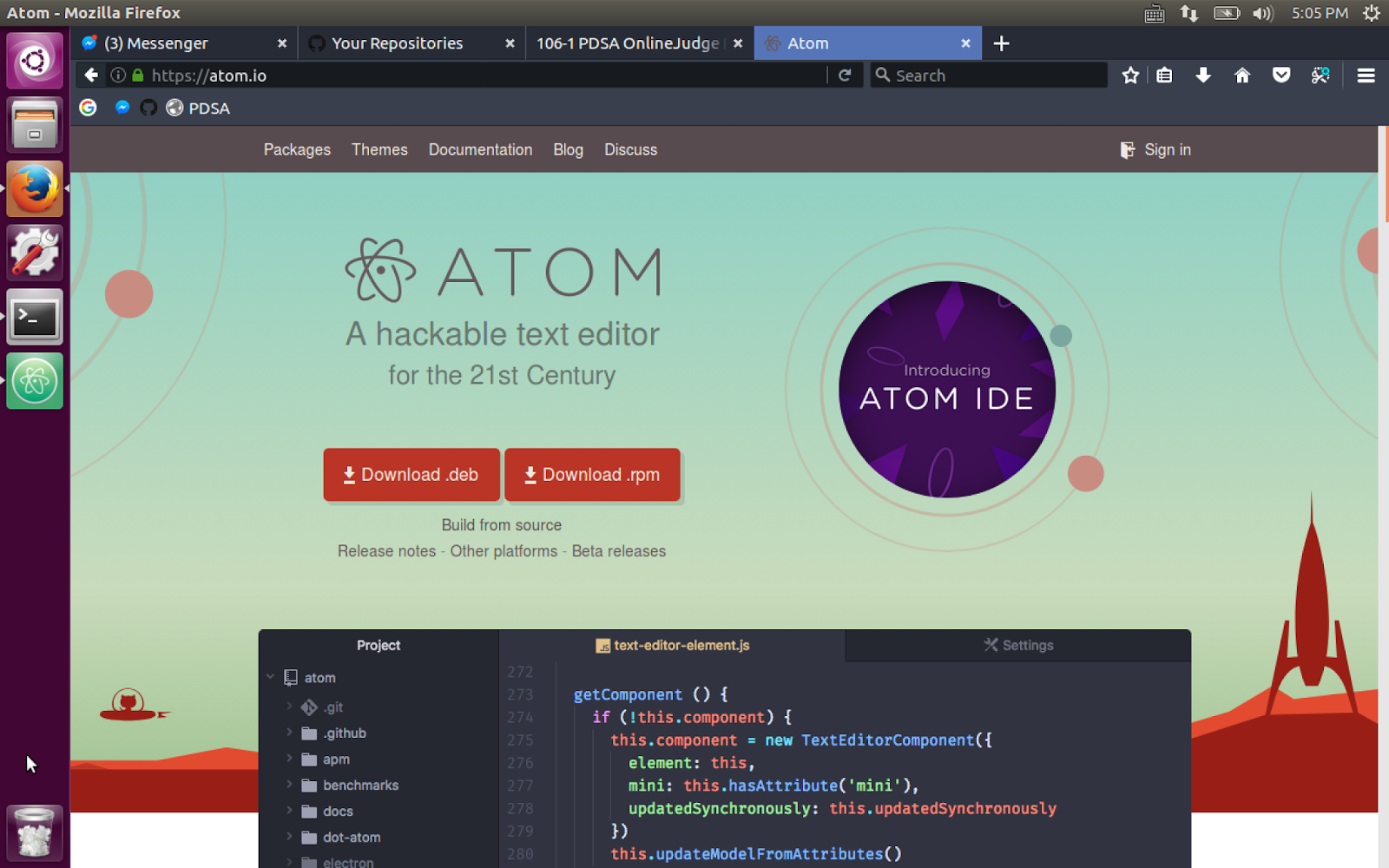Open the Other platforms link
Screen dimensions: 1389x868
tap(504, 551)
